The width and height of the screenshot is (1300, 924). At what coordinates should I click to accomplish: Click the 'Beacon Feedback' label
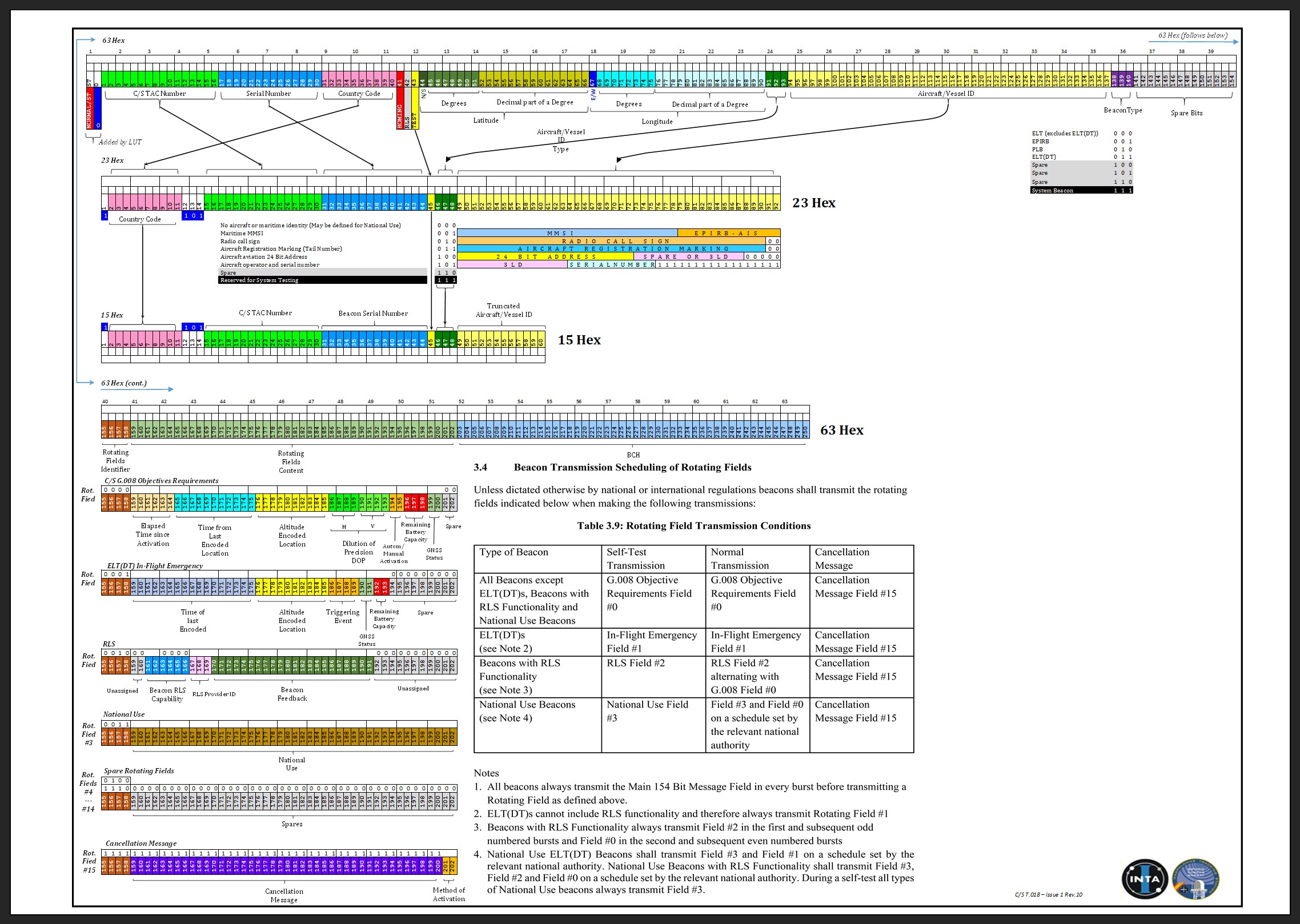[292, 694]
